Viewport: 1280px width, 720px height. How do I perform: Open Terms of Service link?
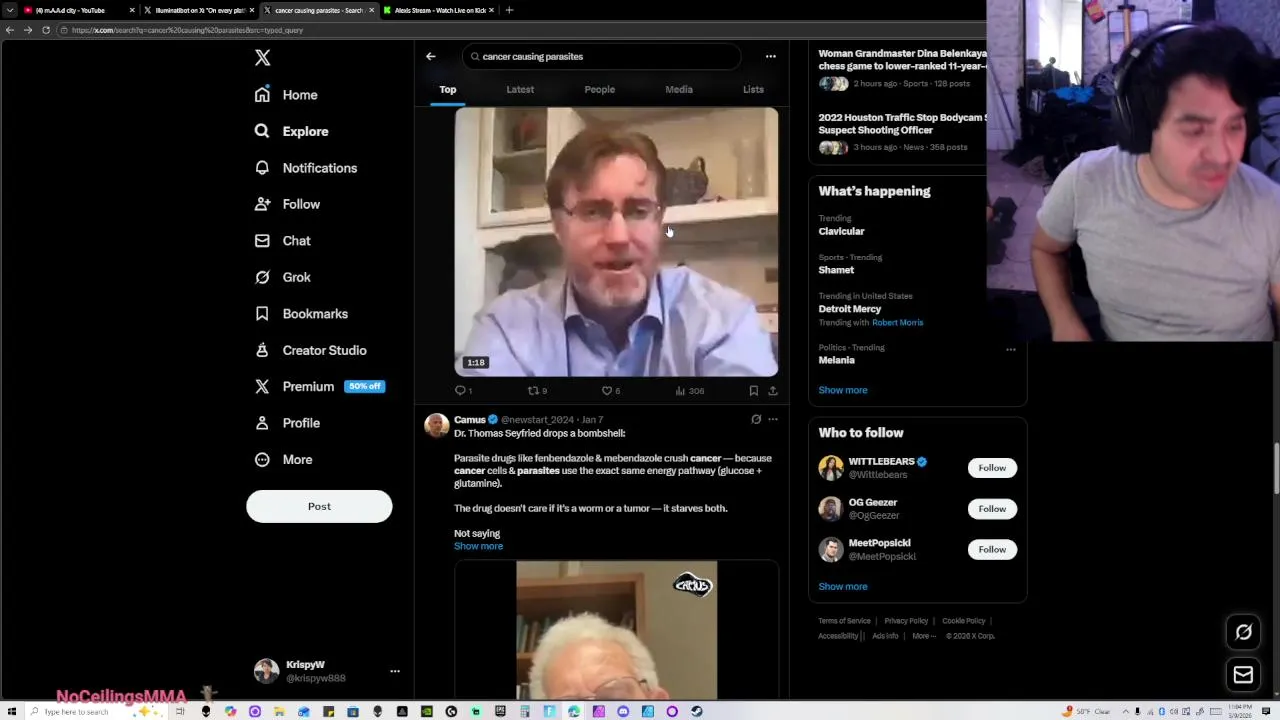click(x=844, y=621)
